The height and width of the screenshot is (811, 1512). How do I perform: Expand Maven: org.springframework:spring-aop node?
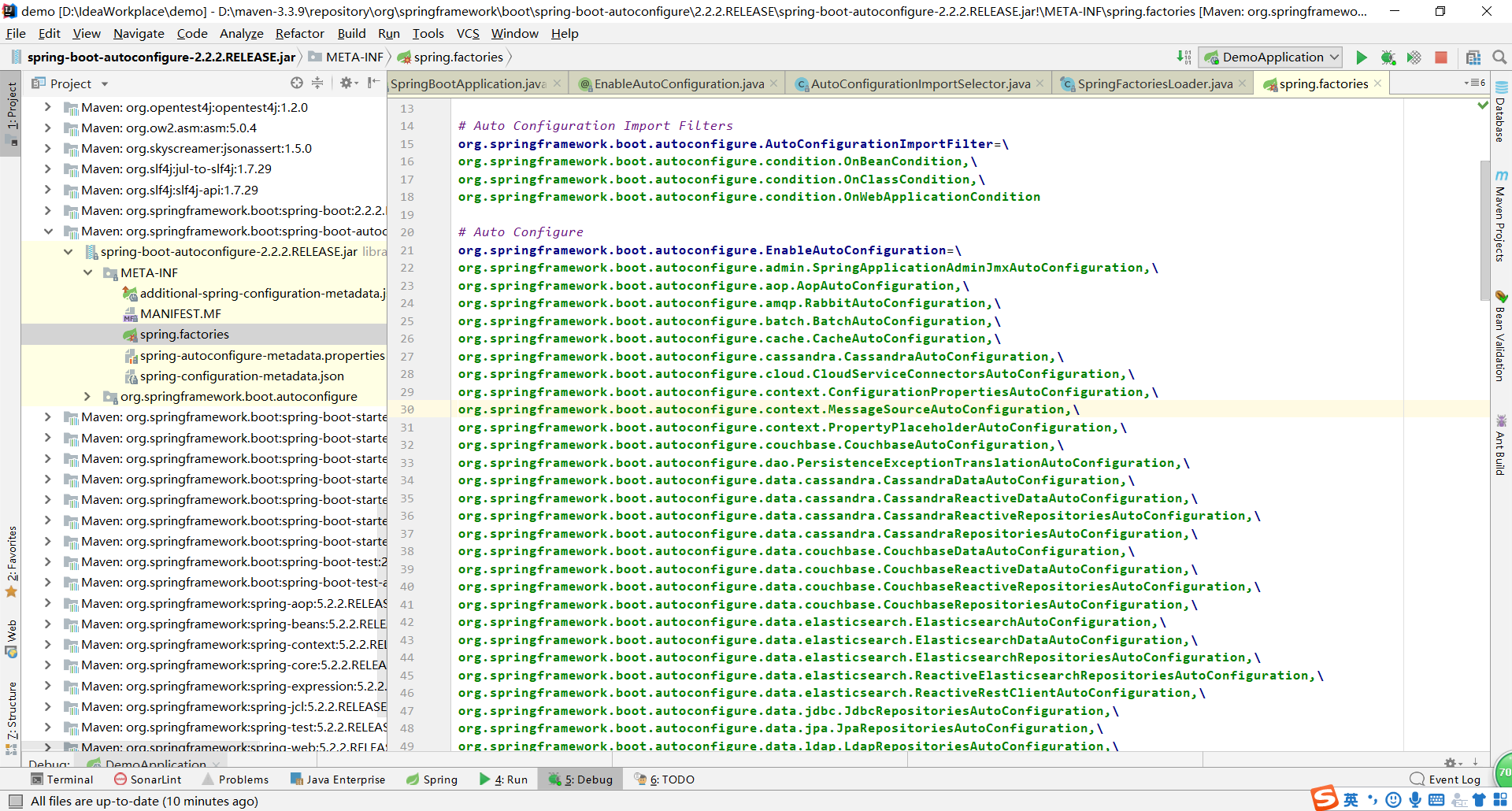point(47,603)
